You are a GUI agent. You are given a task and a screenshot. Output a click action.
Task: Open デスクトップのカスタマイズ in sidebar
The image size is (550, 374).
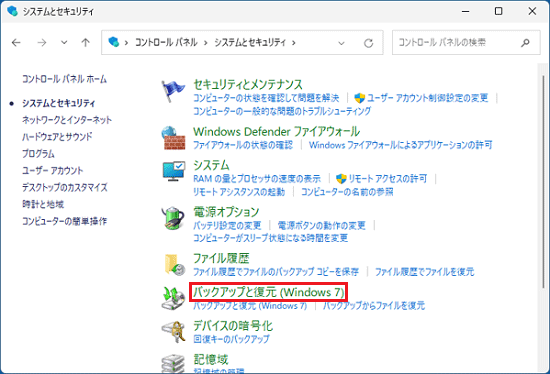pos(65,187)
